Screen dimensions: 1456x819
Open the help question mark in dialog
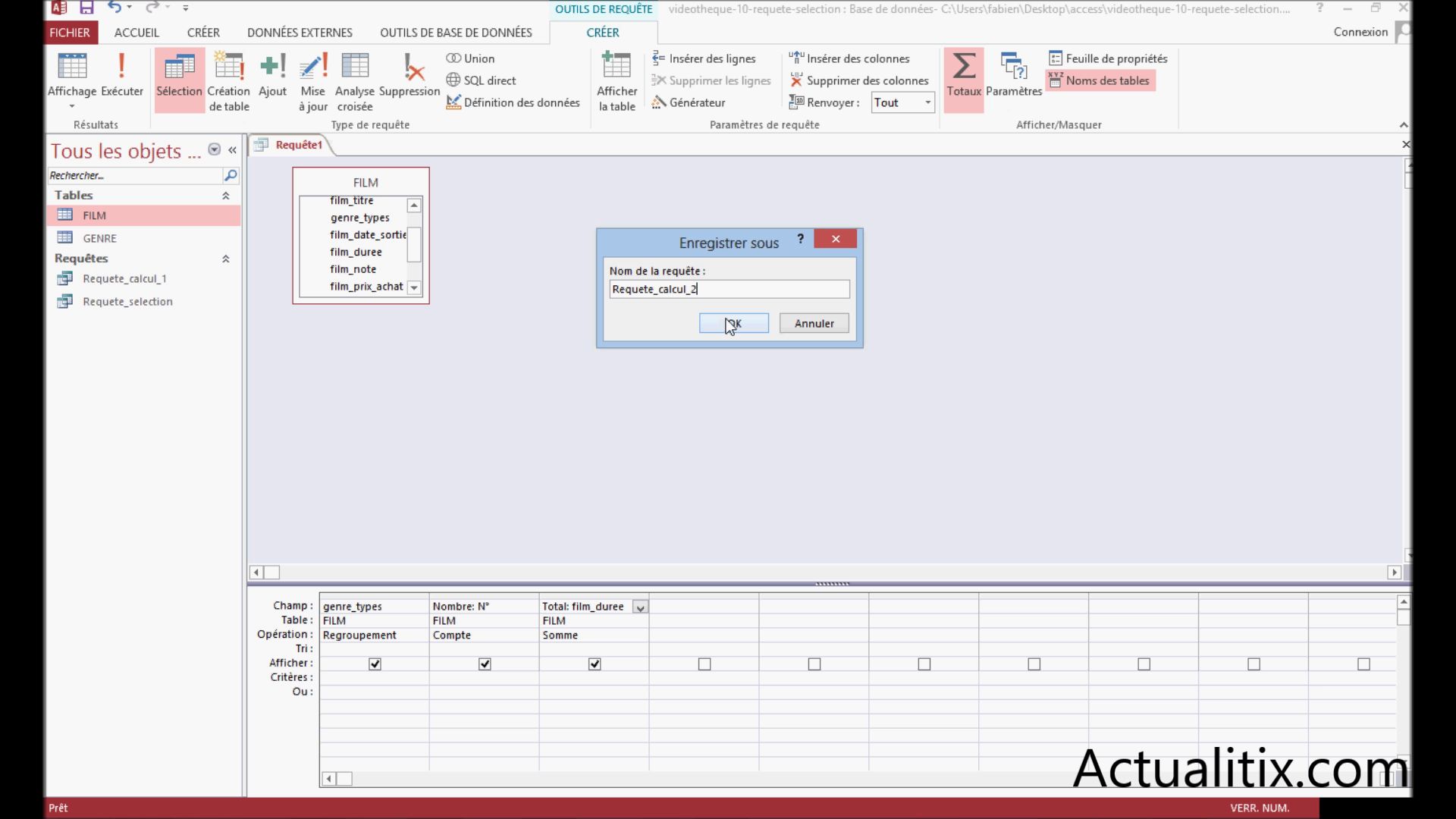point(800,239)
